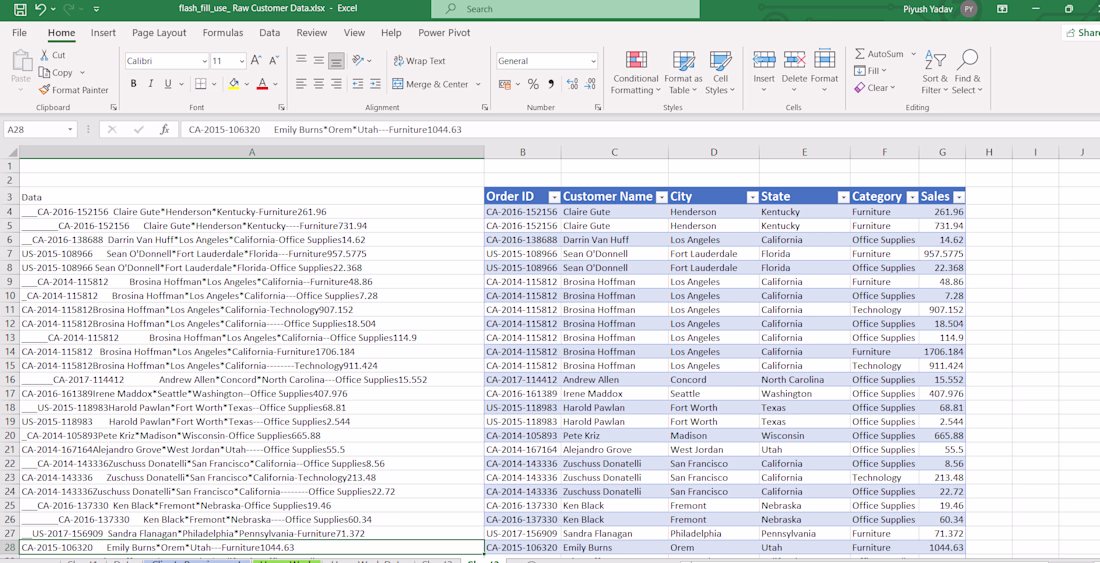Expand the General number format dropdown

(593, 61)
